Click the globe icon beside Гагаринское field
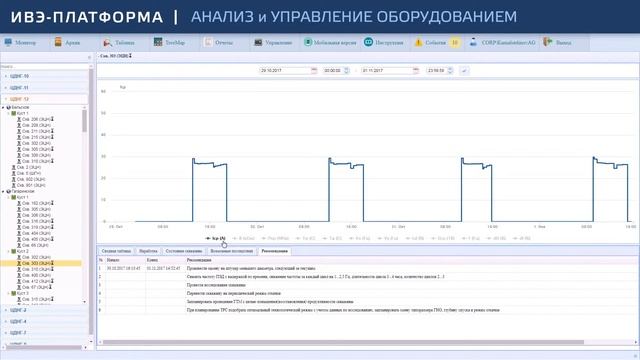Image resolution: width=640 pixels, height=360 pixels. coord(8,191)
